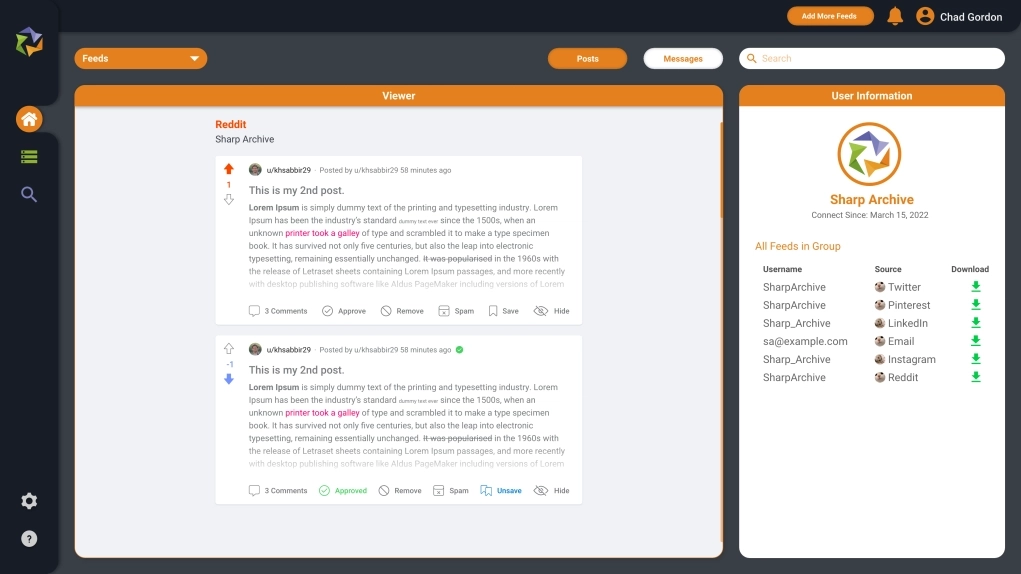Image resolution: width=1021 pixels, height=574 pixels.
Task: Download the Reddit feed row
Action: [x=976, y=377]
